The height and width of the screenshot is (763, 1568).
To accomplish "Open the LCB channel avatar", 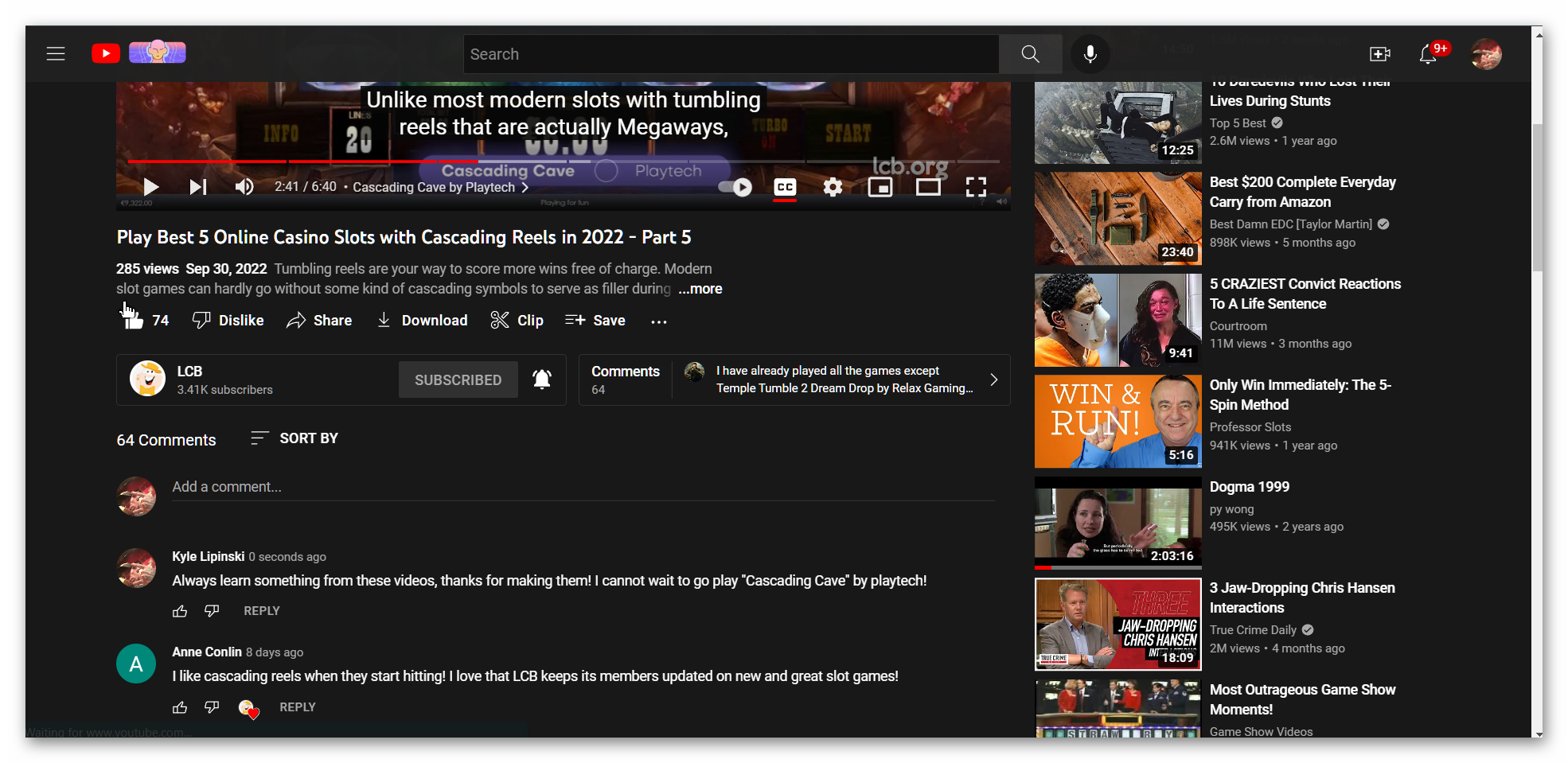I will (147, 379).
